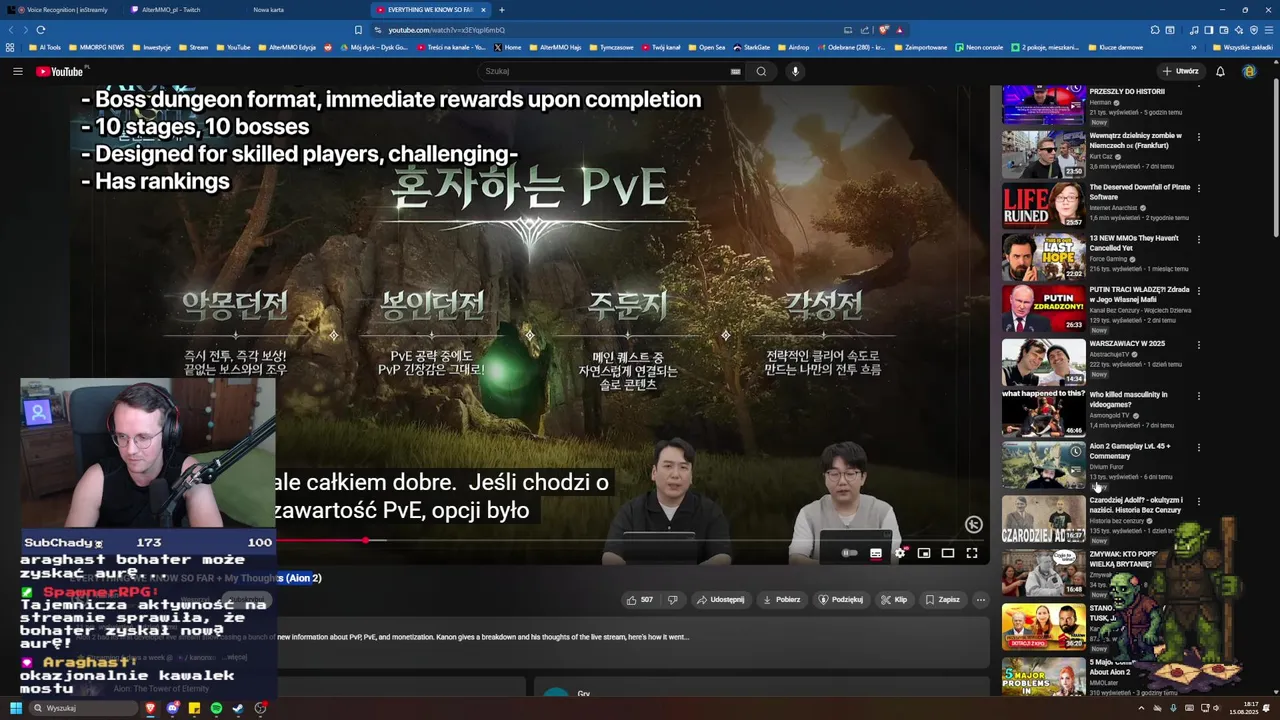Toggle video autoplay switch in the player

coord(850,553)
